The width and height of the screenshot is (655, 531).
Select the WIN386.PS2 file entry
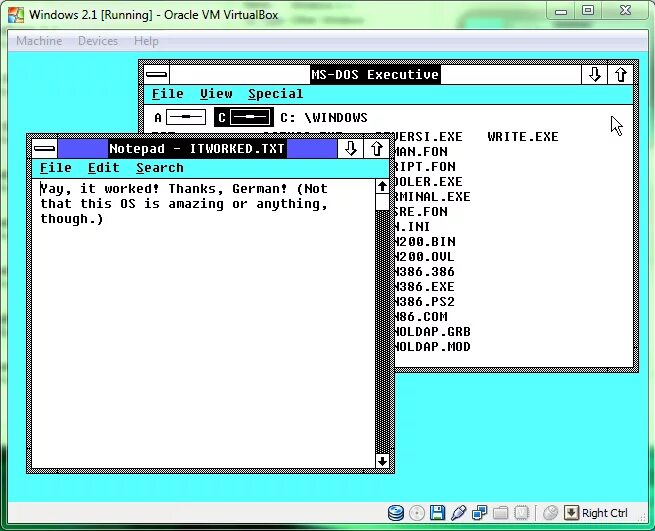coord(424,302)
